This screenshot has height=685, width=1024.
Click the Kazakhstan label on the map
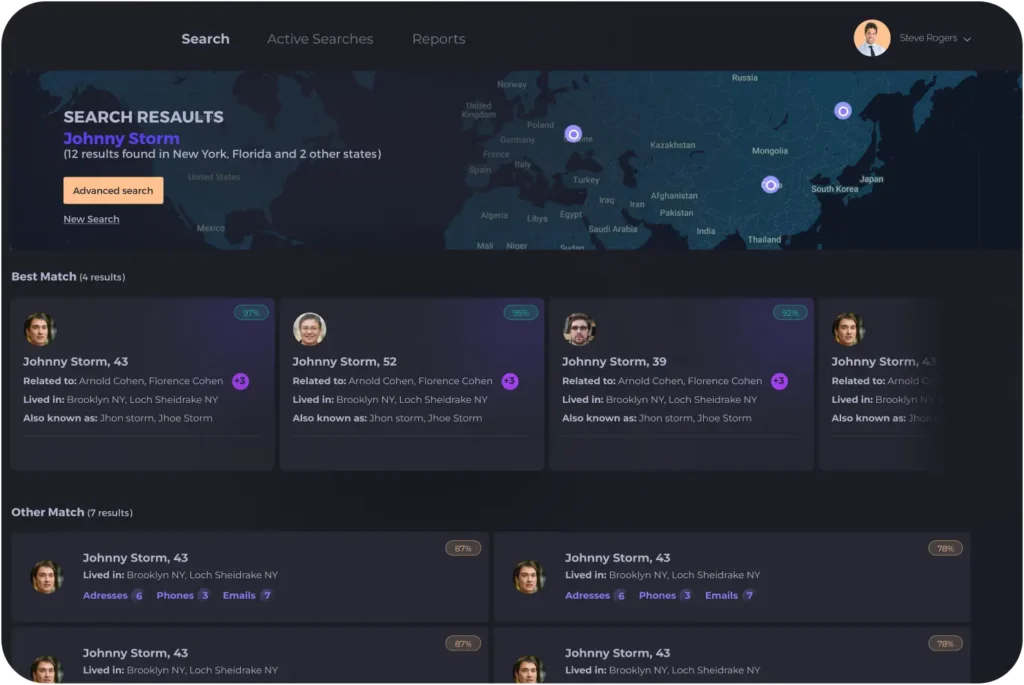[673, 145]
